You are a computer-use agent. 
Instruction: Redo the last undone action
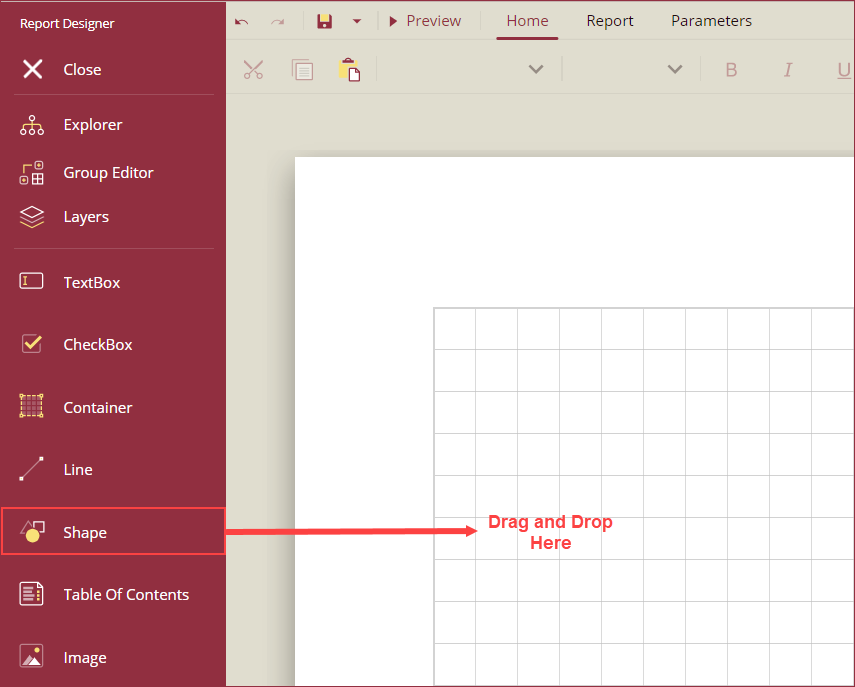(x=278, y=22)
